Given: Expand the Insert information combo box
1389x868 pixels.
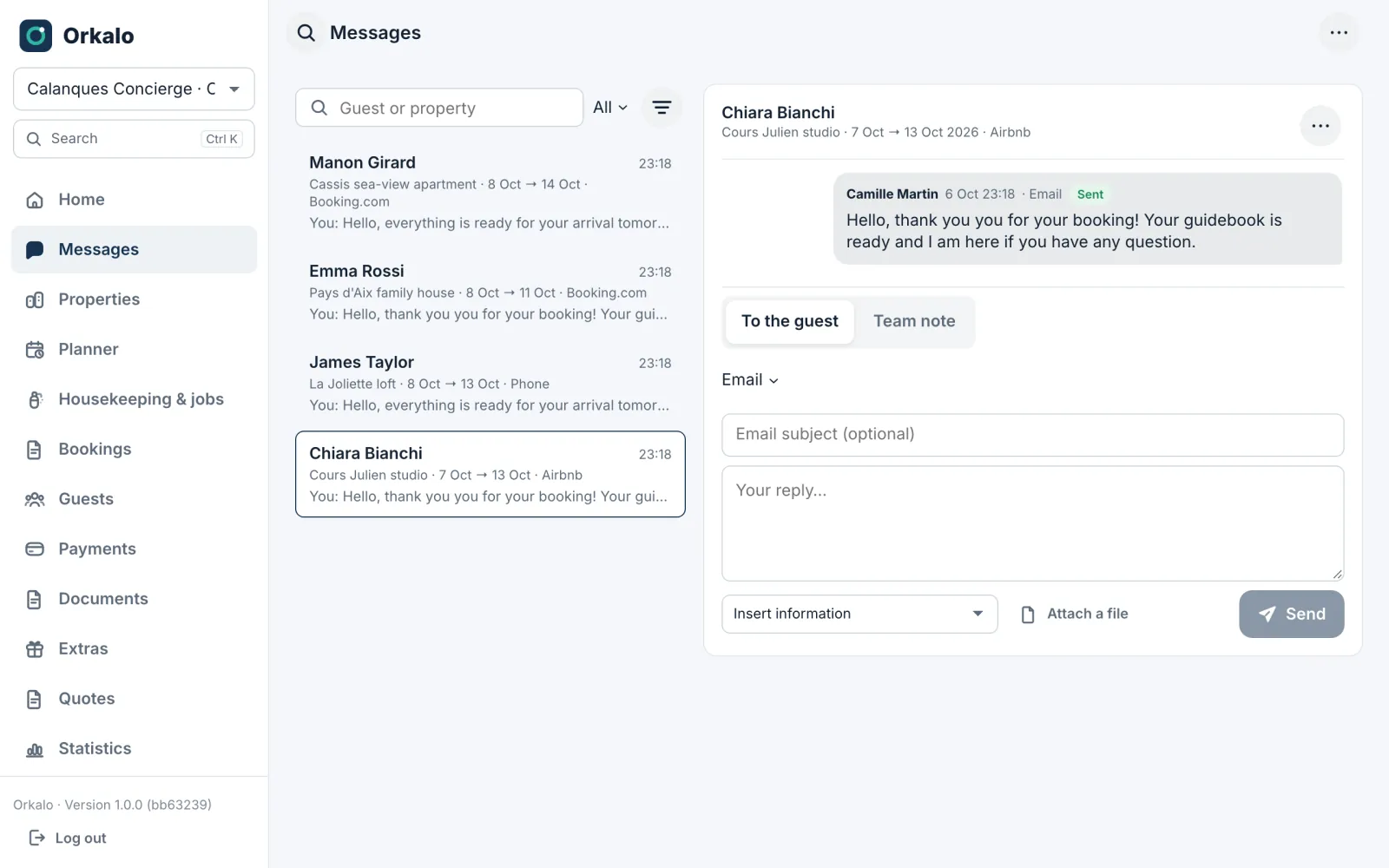Looking at the screenshot, I should (859, 614).
